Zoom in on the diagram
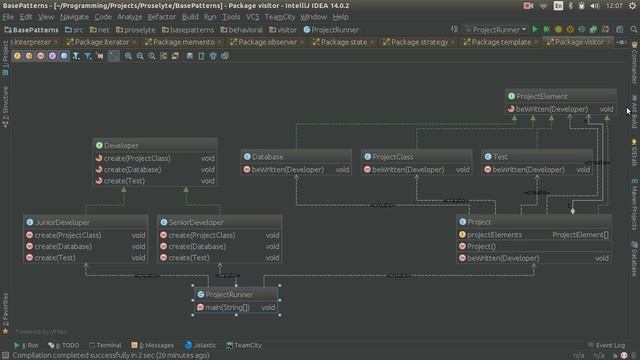 (x=128, y=56)
